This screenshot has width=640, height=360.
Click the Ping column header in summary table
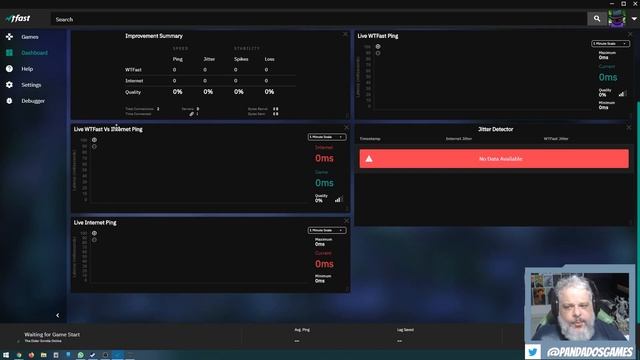[x=178, y=59]
